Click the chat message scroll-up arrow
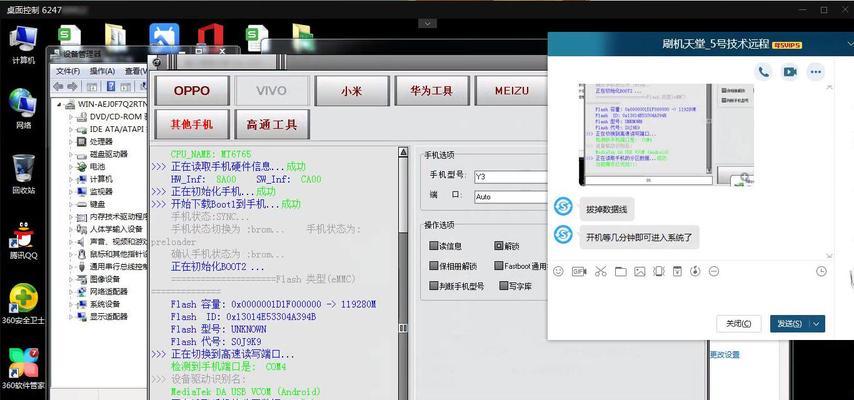This screenshot has height=400, width=854. pos(829,87)
